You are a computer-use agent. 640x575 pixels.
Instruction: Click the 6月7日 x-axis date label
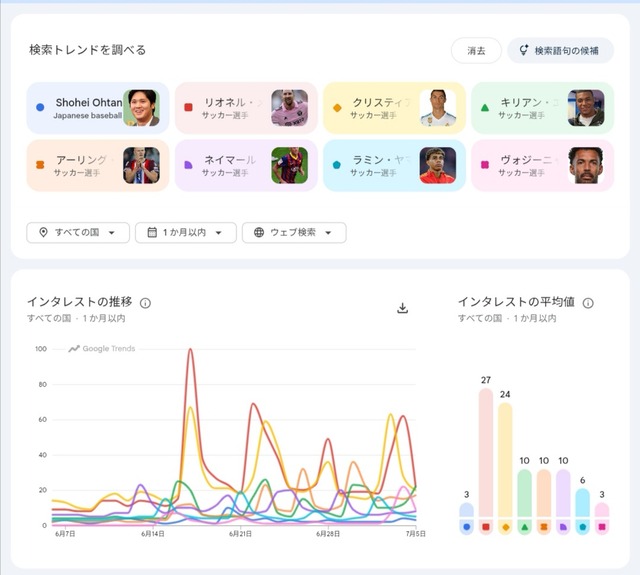[x=65, y=534]
